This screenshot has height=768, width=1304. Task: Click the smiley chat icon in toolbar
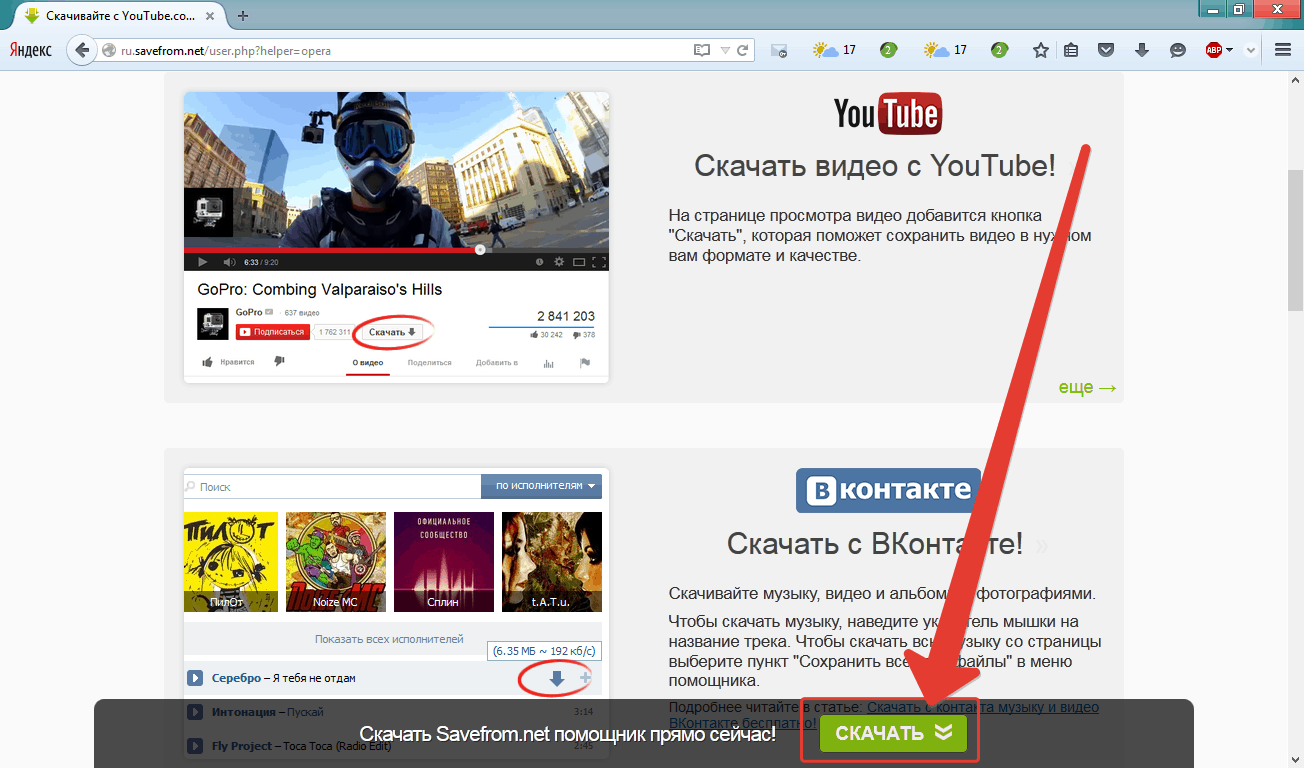(x=1178, y=50)
